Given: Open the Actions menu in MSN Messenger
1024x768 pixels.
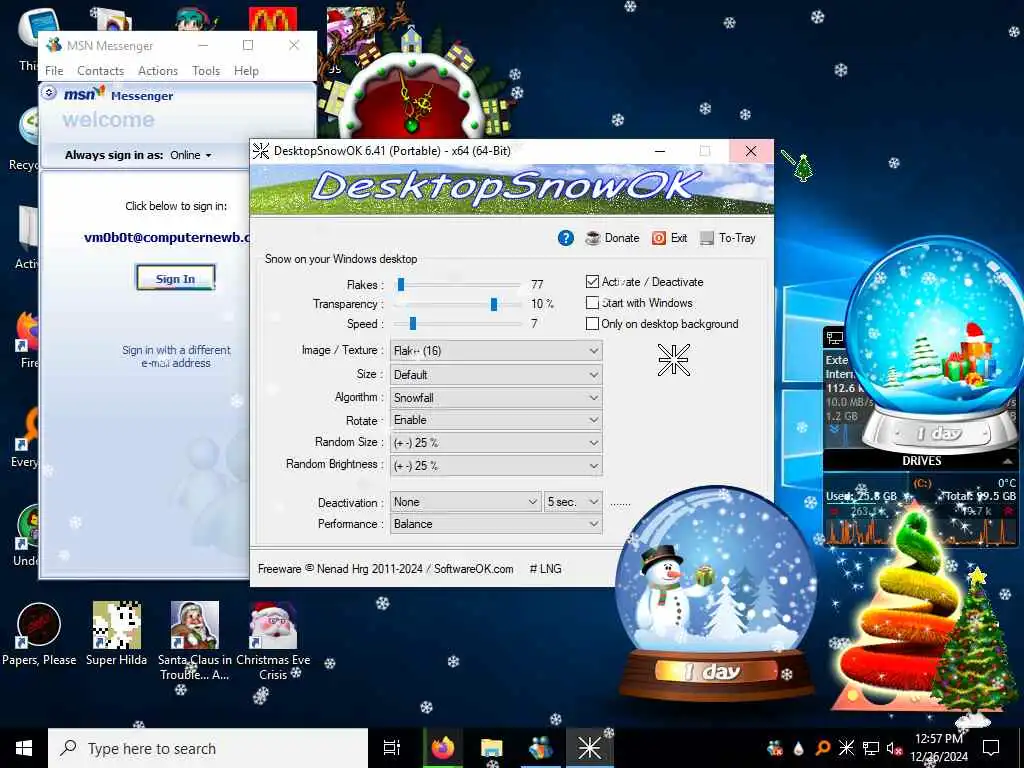Looking at the screenshot, I should click(x=158, y=71).
